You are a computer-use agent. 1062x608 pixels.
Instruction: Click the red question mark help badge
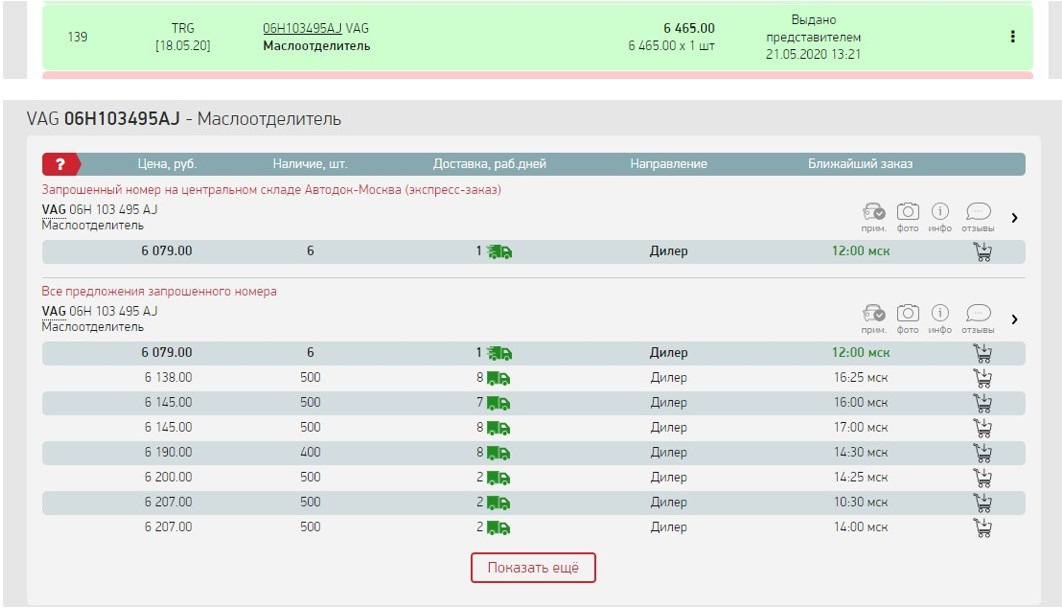[x=60, y=164]
